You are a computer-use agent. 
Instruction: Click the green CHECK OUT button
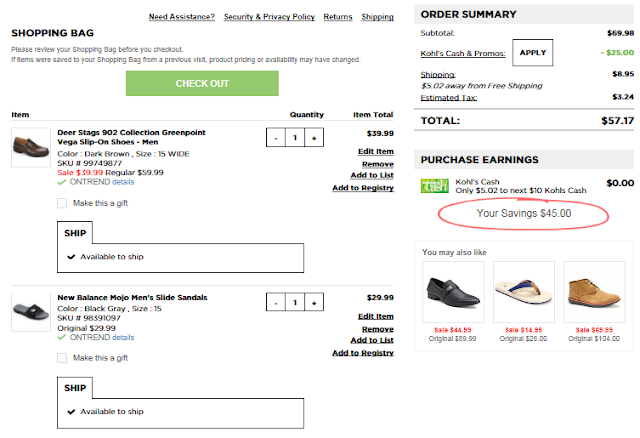pyautogui.click(x=202, y=83)
